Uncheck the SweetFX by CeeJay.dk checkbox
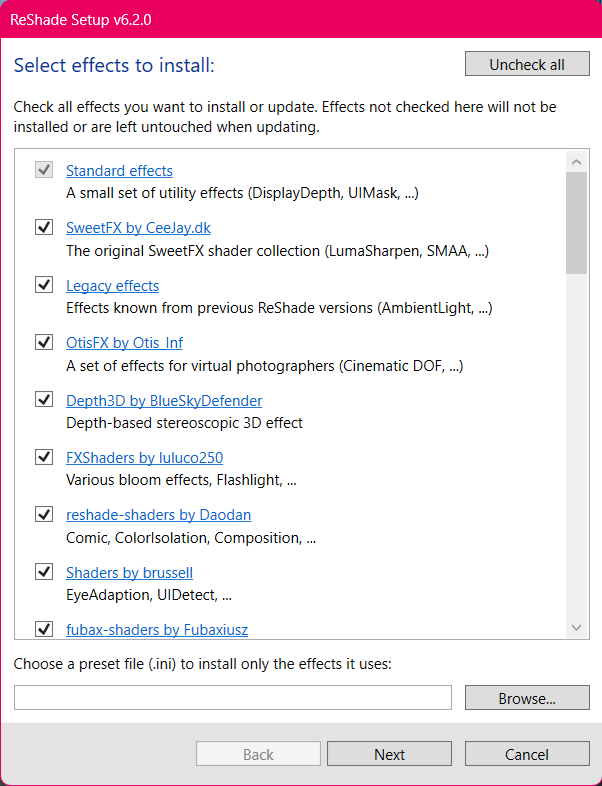 (x=44, y=227)
